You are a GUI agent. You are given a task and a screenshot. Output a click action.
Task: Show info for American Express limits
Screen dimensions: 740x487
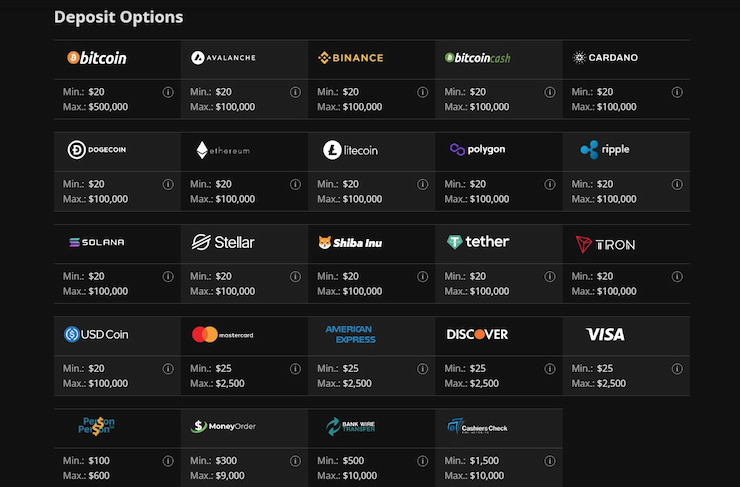point(422,369)
